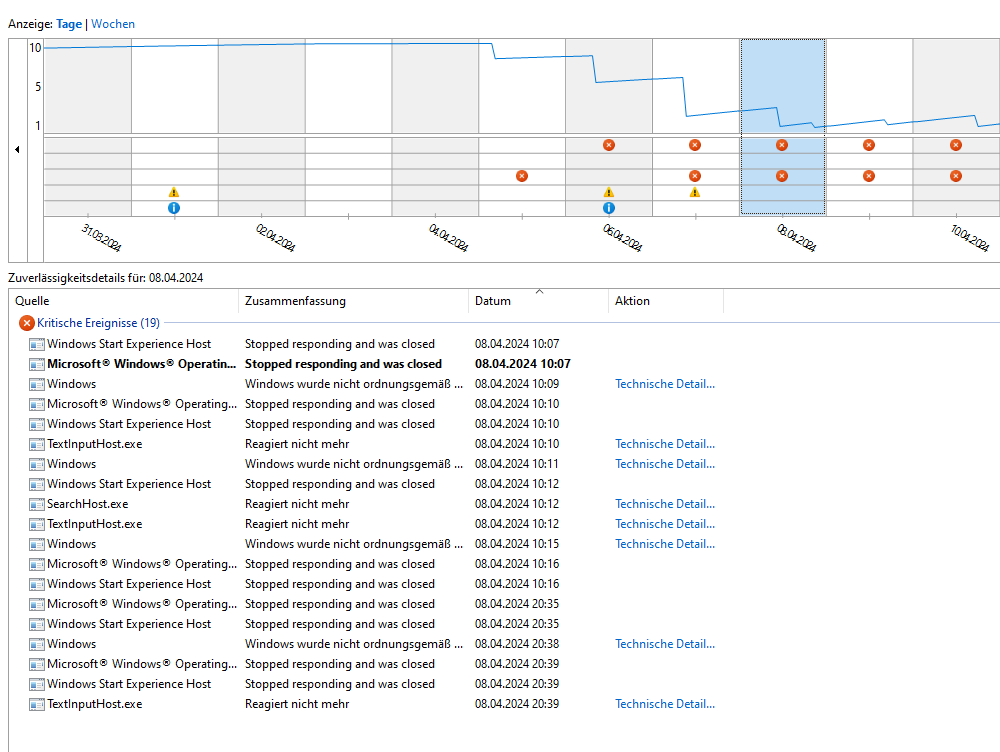This screenshot has width=1000, height=752.
Task: Sort list by Datum column header
Action: point(493,301)
